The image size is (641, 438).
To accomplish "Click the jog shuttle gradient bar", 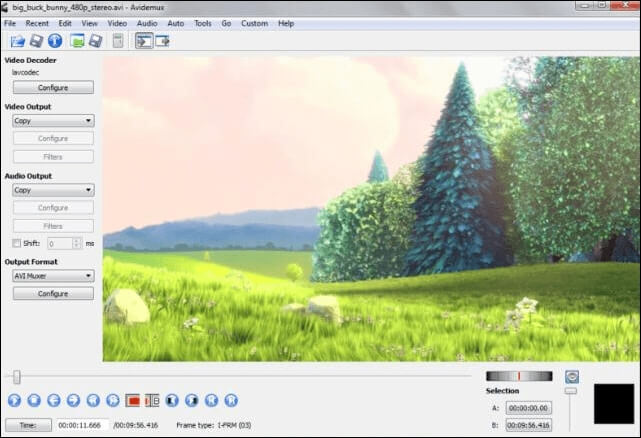I will pos(519,376).
